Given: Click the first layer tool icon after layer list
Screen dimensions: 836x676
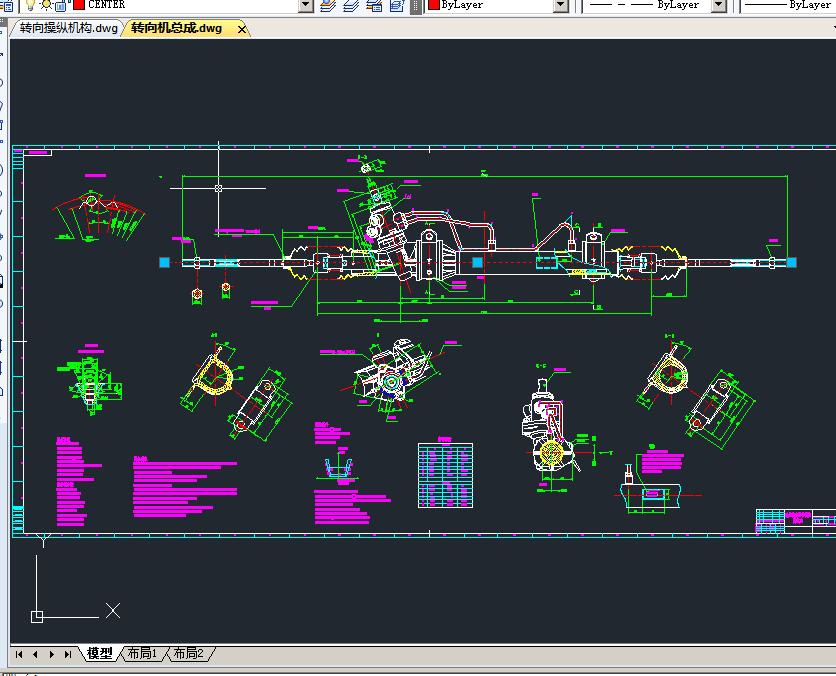Looking at the screenshot, I should tap(328, 5).
